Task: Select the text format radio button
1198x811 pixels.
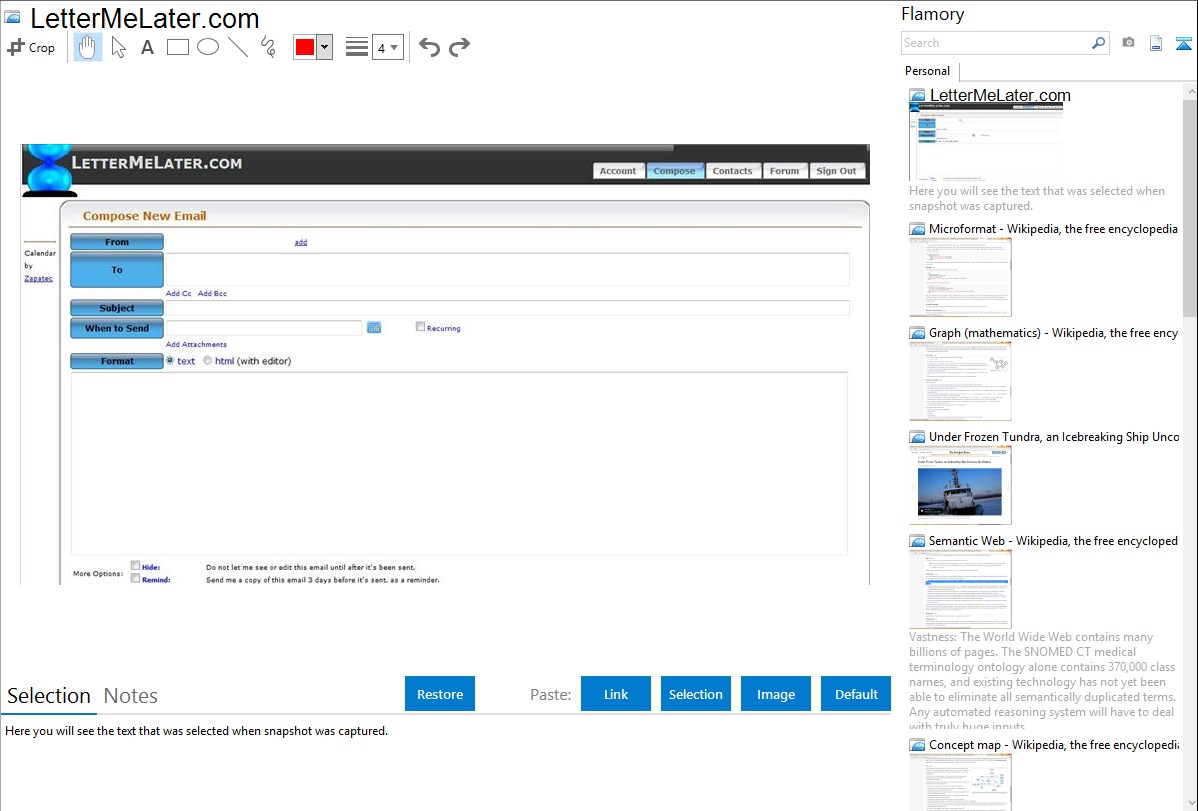Action: tap(170, 361)
